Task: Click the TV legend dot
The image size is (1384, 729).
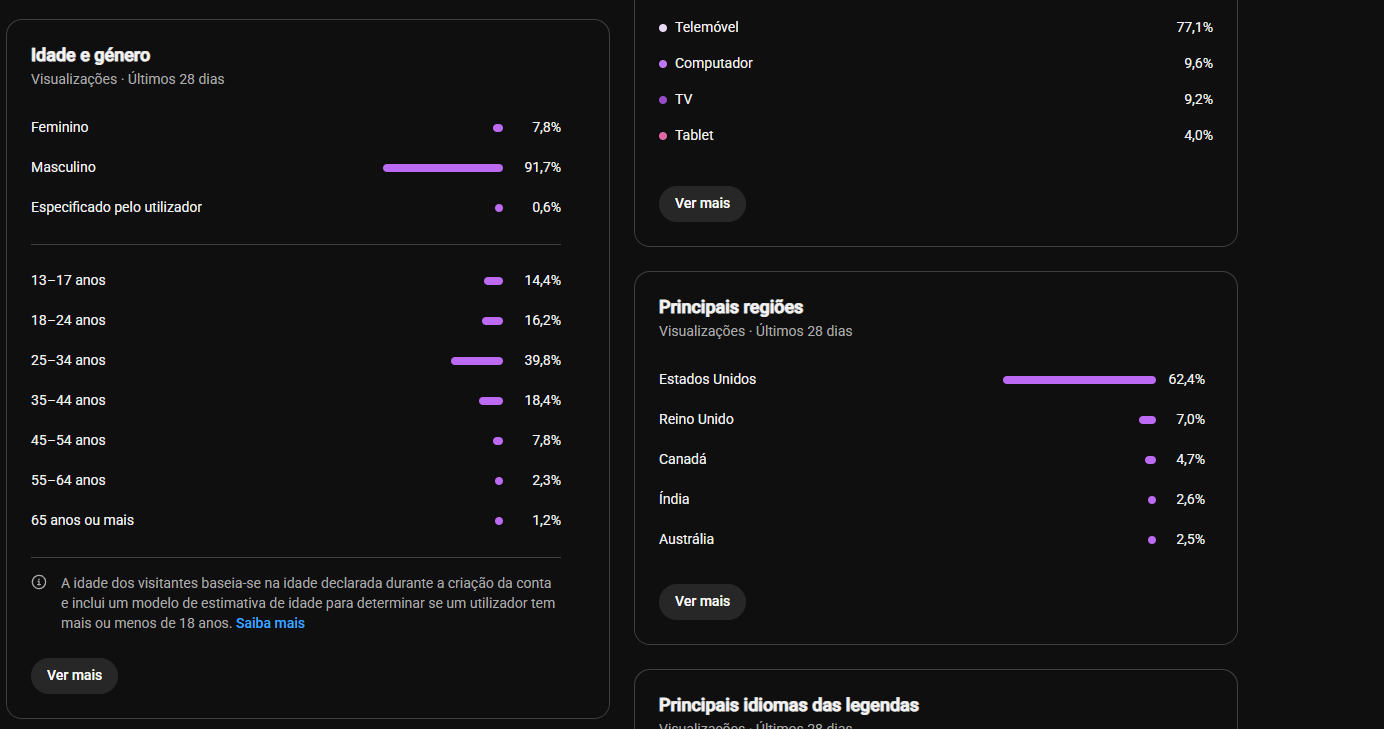Action: 663,100
